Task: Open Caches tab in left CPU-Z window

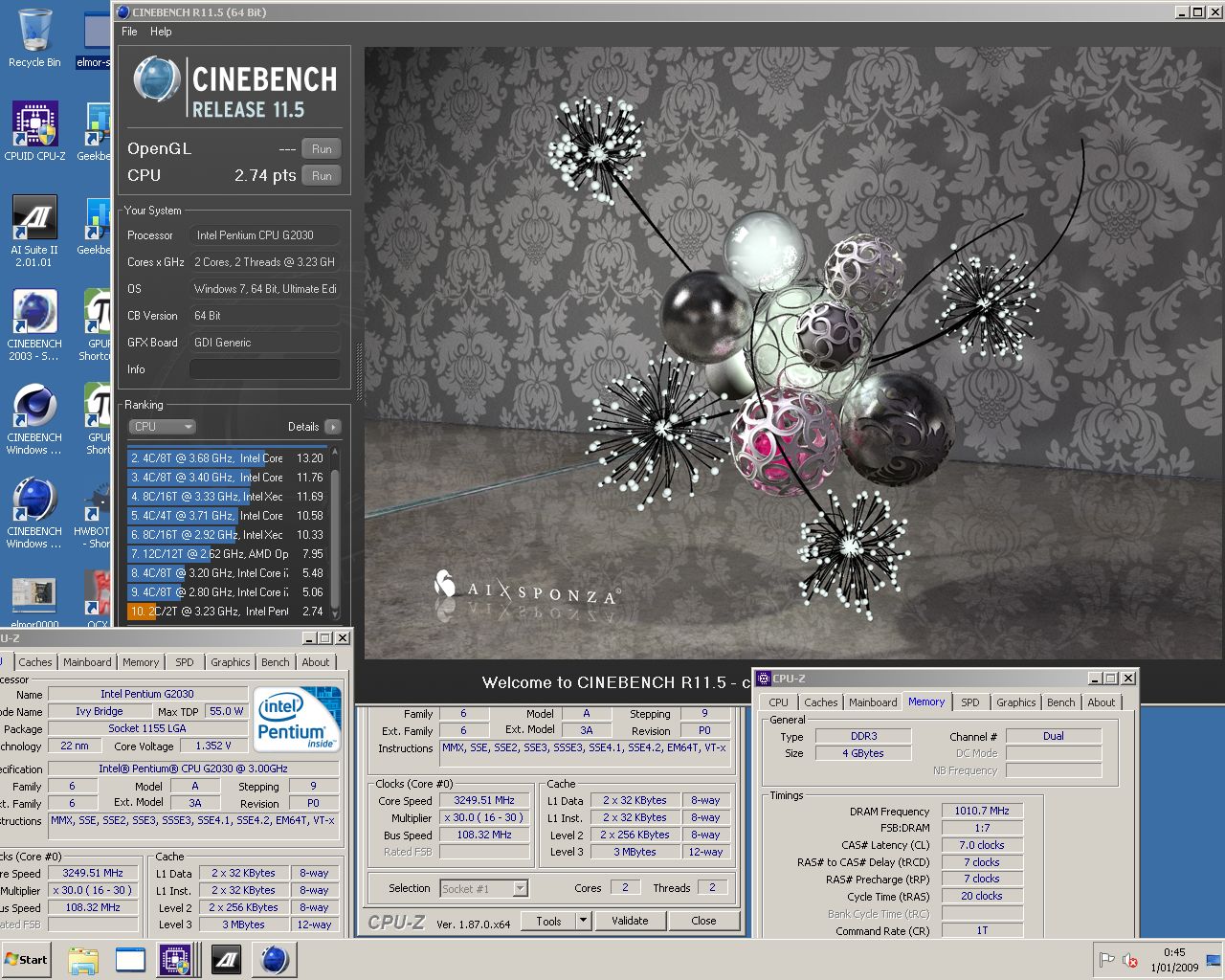Action: coord(35,662)
